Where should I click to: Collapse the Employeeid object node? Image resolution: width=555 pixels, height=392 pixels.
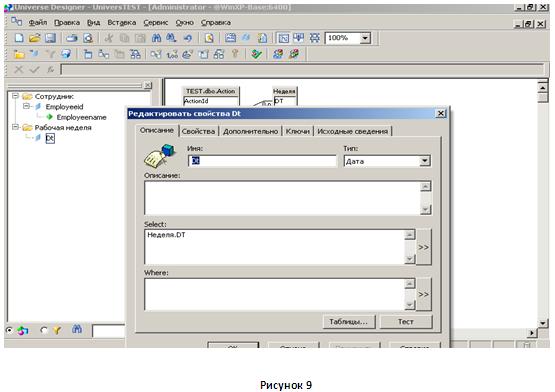pos(26,106)
